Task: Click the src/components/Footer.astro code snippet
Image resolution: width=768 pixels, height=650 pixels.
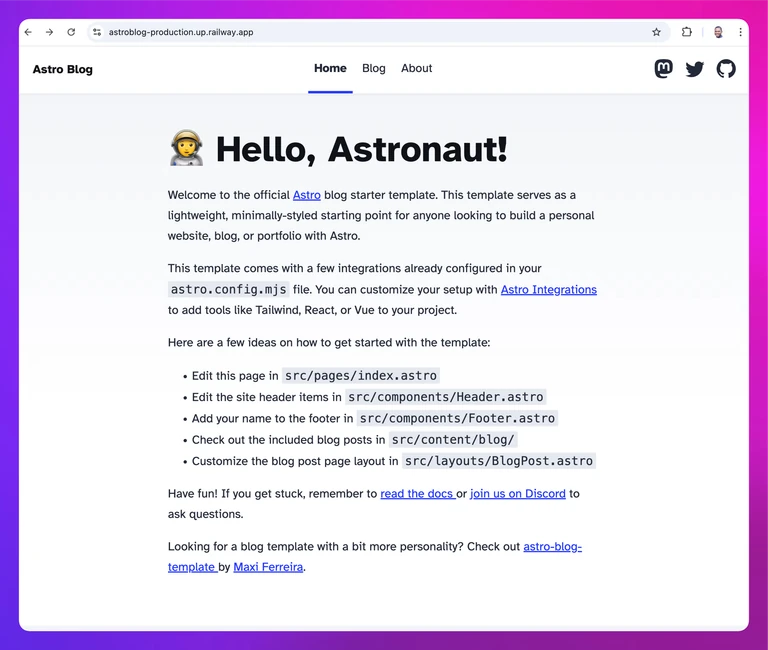Action: [457, 418]
